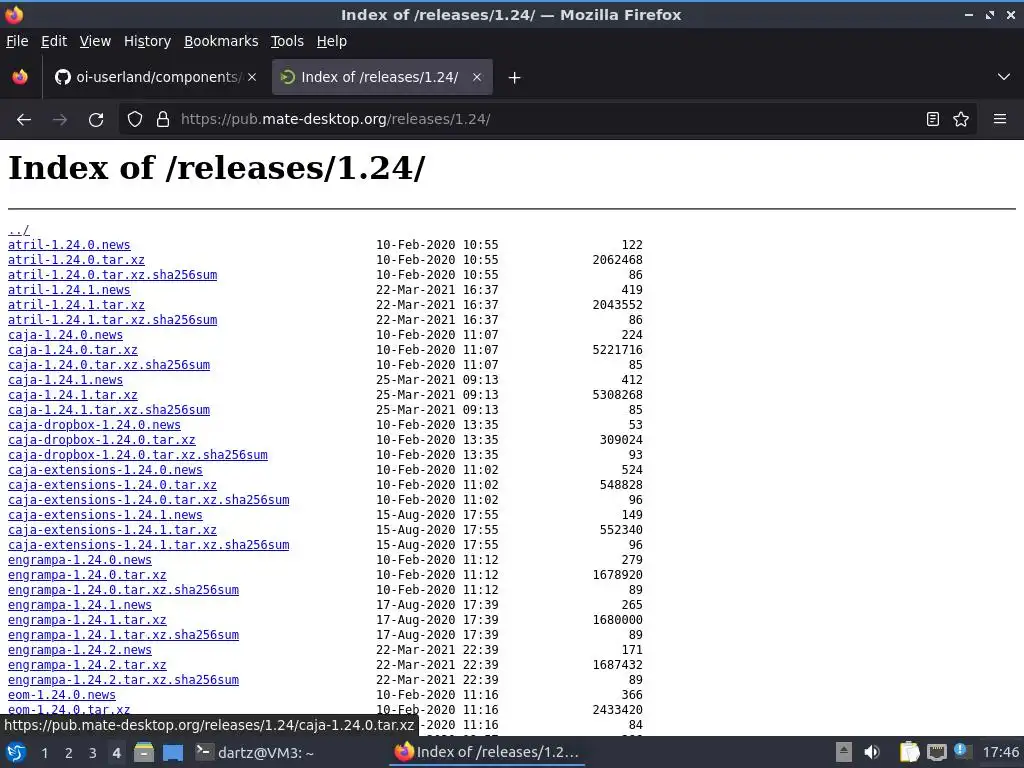Open the Firefox hamburger menu
The height and width of the screenshot is (768, 1024).
[x=1000, y=120]
